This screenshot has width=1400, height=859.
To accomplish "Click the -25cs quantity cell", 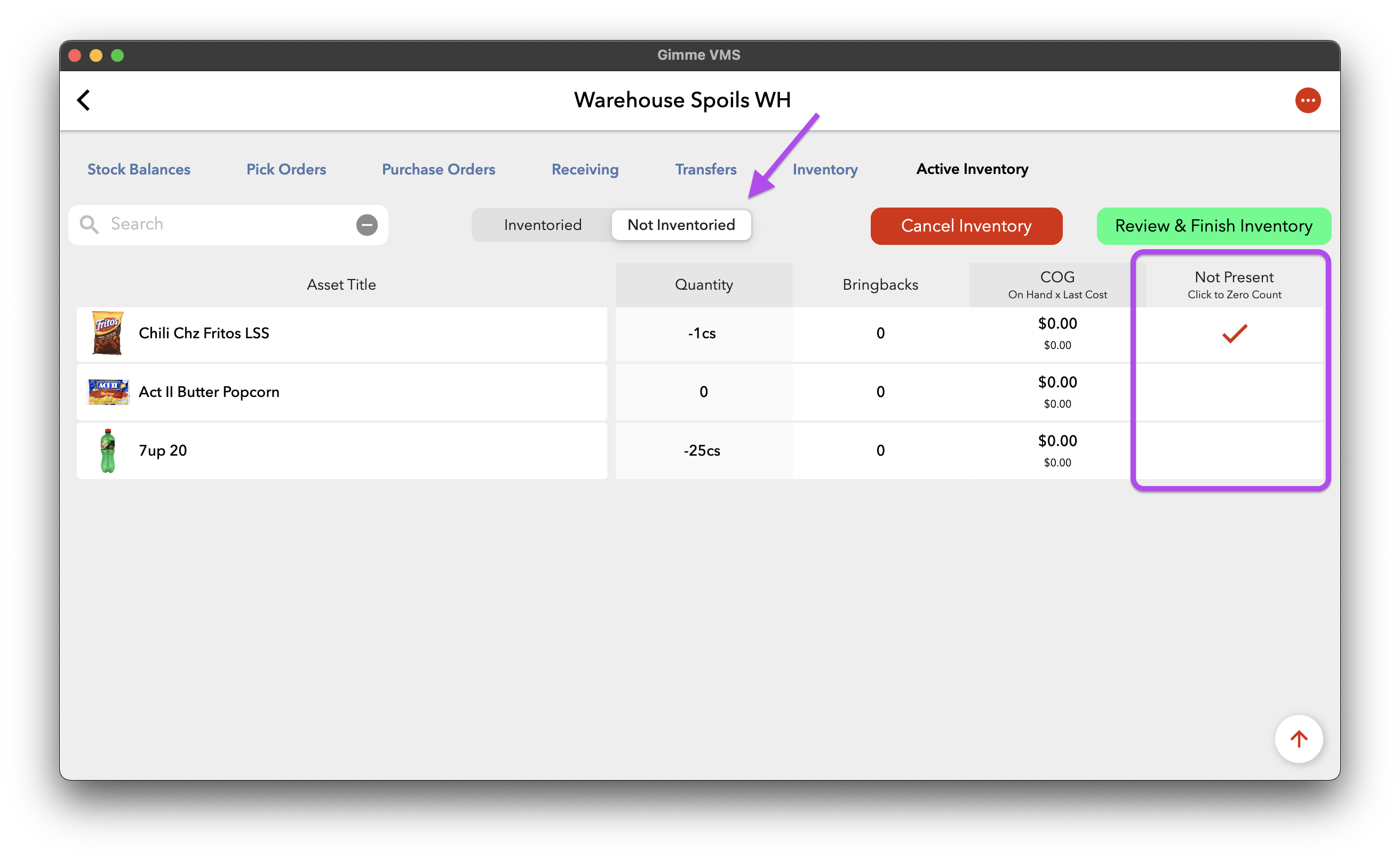I will (x=703, y=450).
